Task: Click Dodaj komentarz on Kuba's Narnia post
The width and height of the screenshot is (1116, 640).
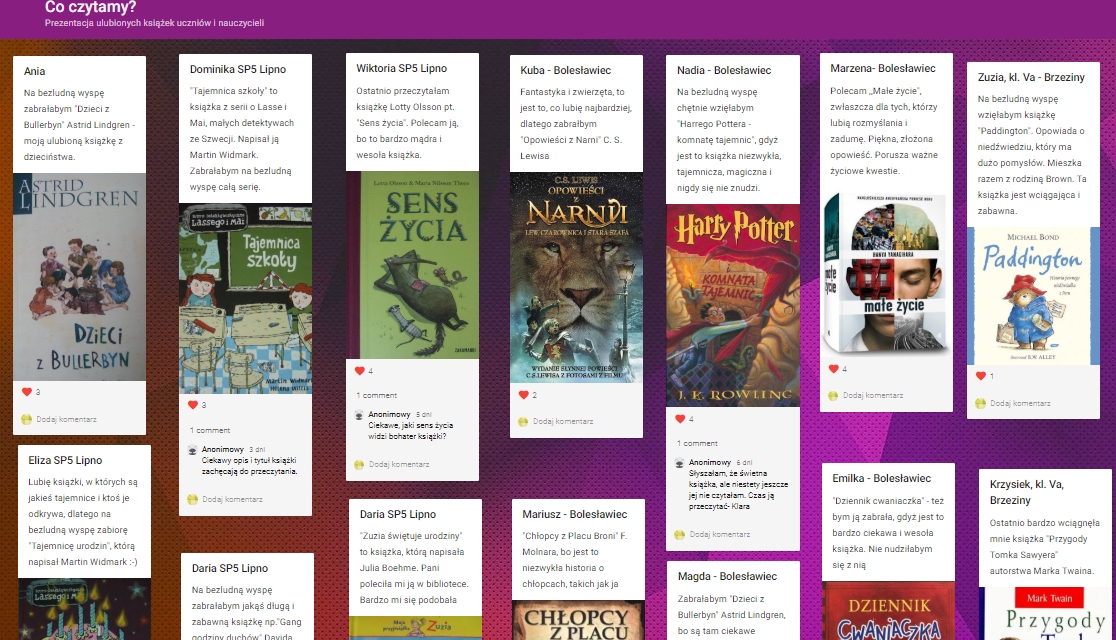Action: tap(563, 421)
